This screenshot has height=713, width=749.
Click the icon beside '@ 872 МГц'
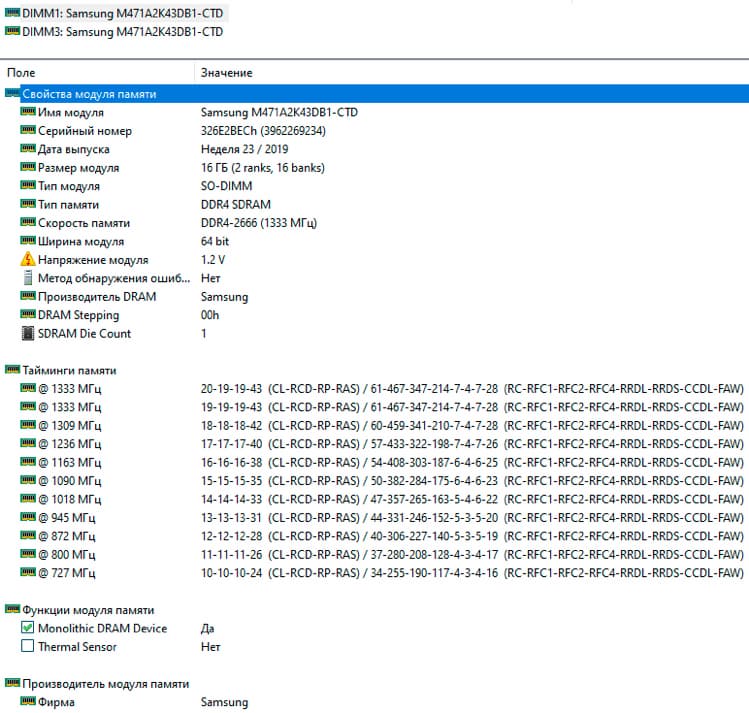(28, 535)
